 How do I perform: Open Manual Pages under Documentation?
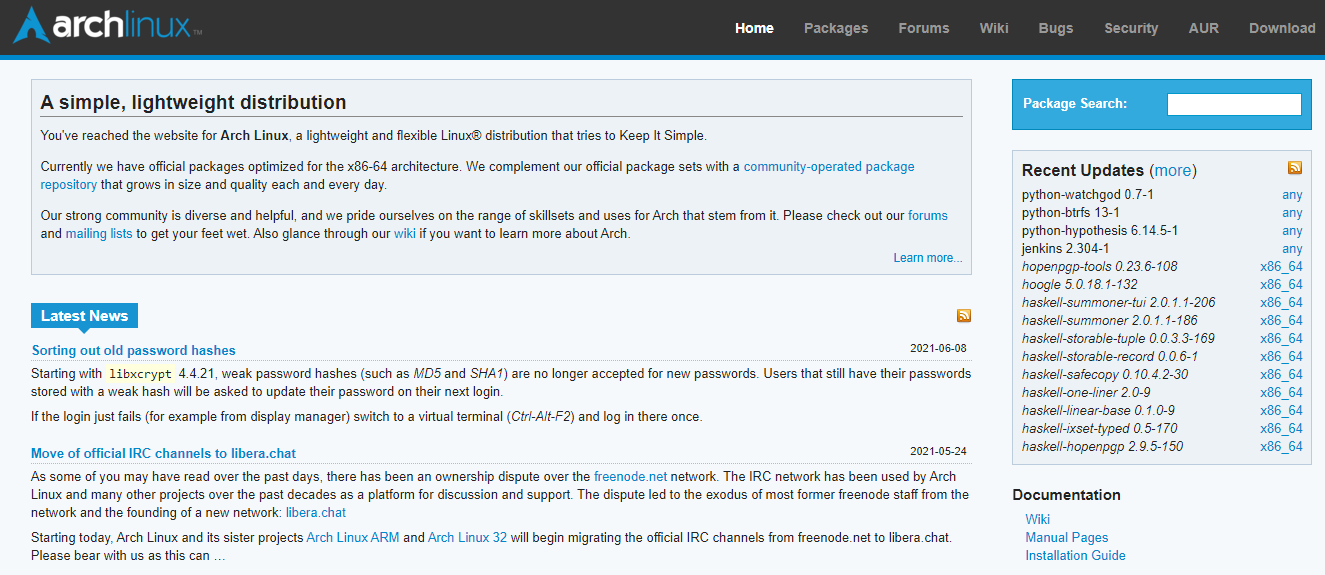pos(1066,538)
